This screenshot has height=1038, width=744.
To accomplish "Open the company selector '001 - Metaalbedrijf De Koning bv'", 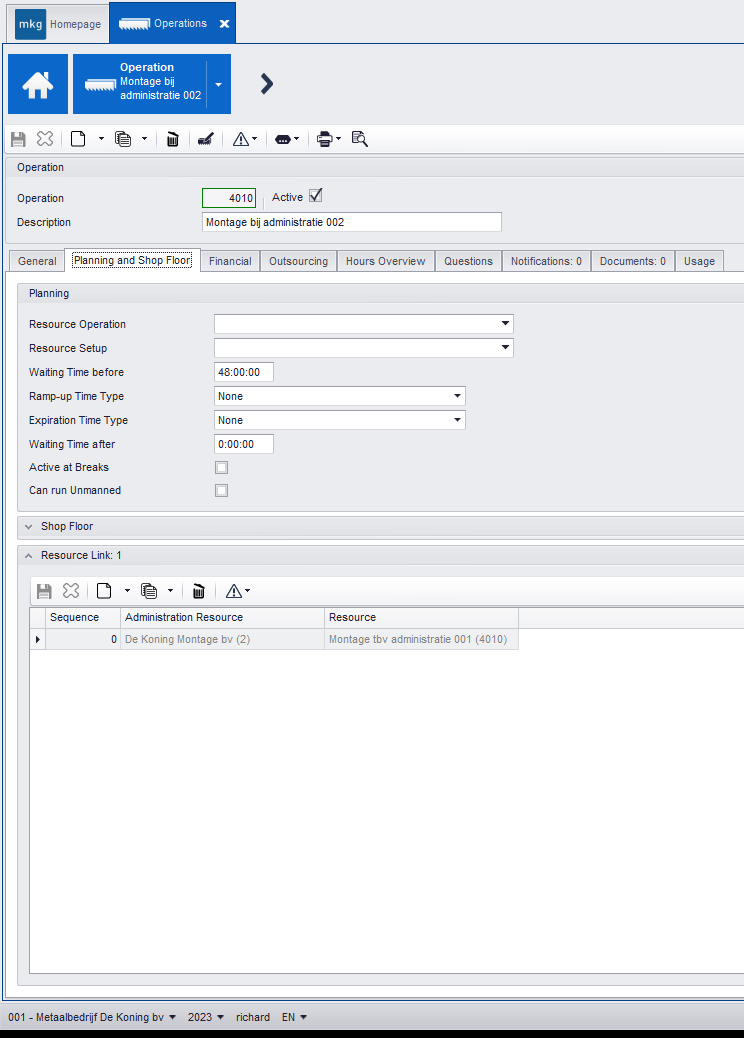I will point(92,1017).
